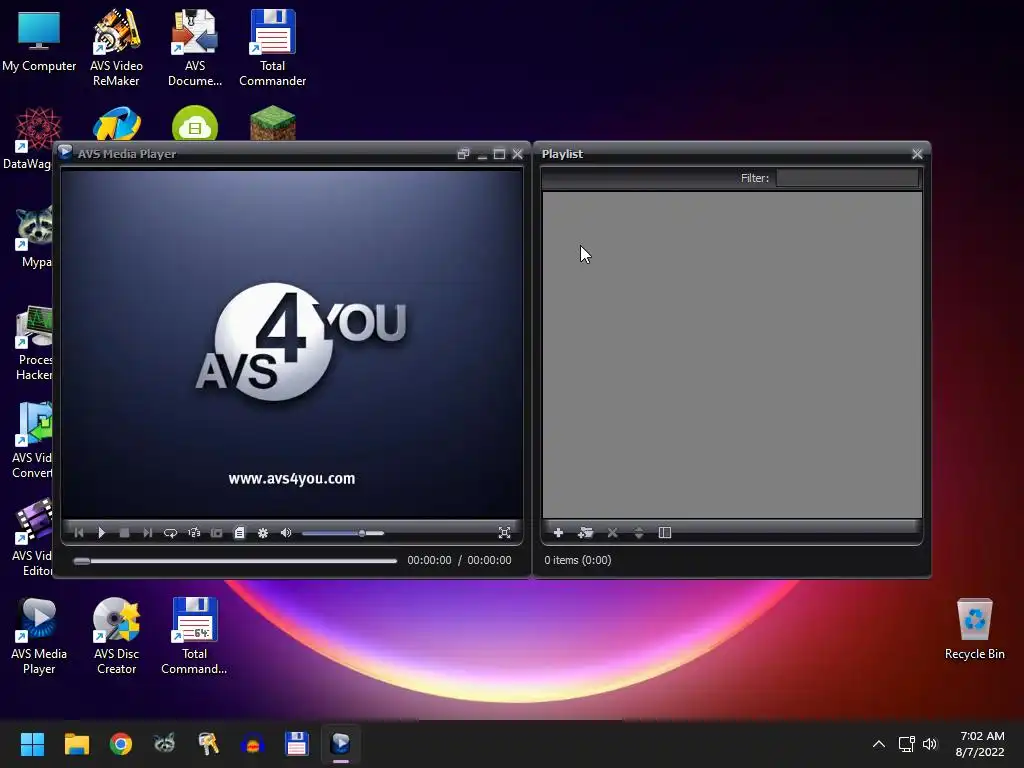Screen dimensions: 1024x768
Task: Mute the player via speaker icon
Action: pyautogui.click(x=286, y=533)
